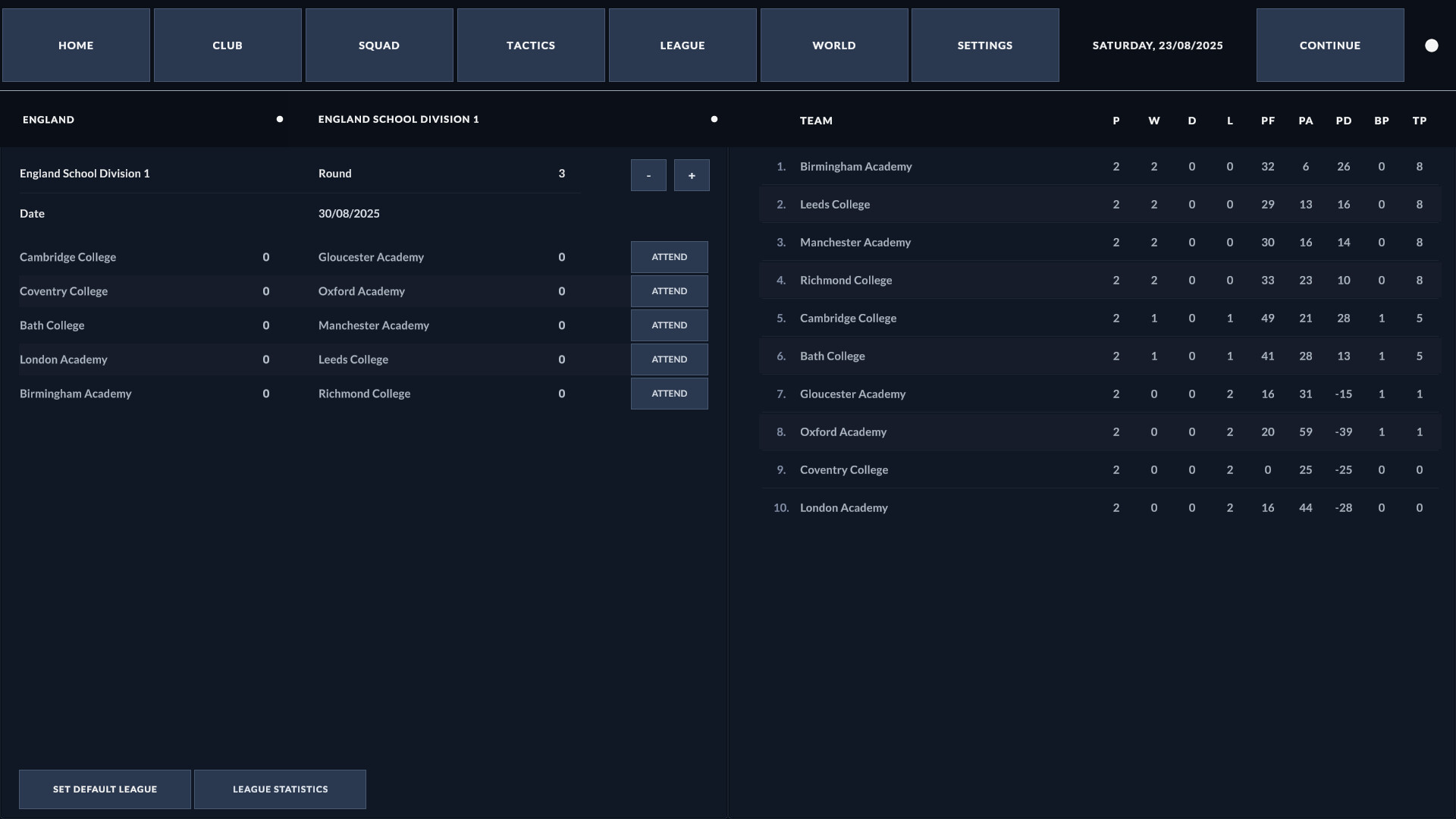Click the fixture date 30/08/2025
The width and height of the screenshot is (1456, 819).
[x=349, y=214]
